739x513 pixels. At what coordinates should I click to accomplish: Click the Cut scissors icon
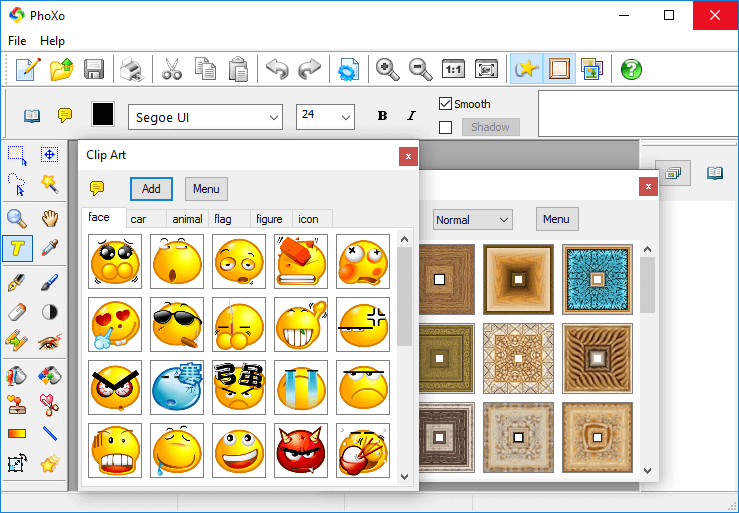tap(171, 69)
